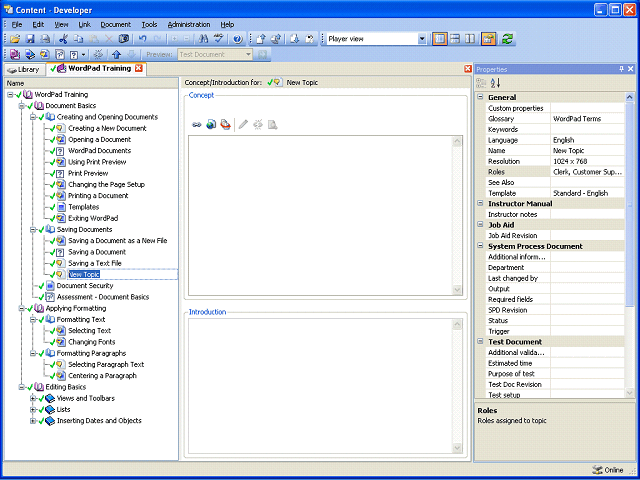Expand the Views and Toolbars node
This screenshot has width=640, height=480.
33,398
